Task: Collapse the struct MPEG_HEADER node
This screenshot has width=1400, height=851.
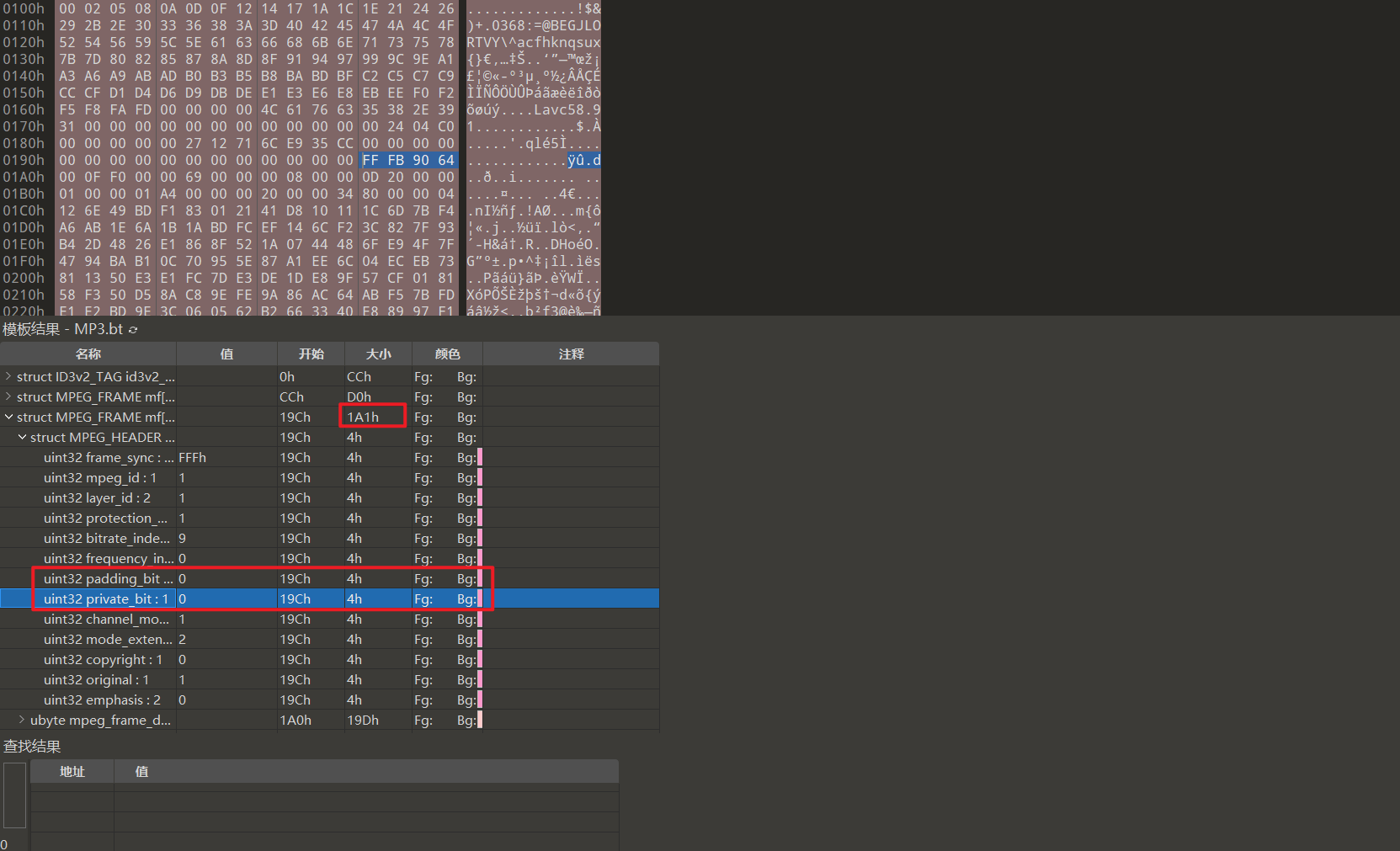Action: 22,437
